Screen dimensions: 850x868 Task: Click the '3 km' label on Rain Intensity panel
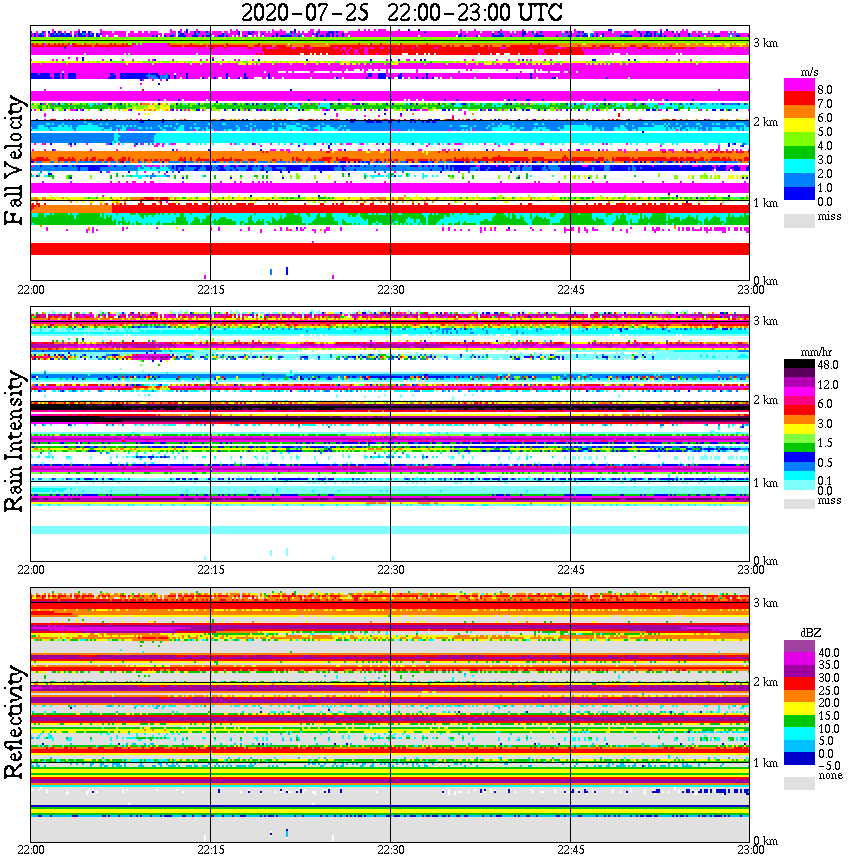765,321
